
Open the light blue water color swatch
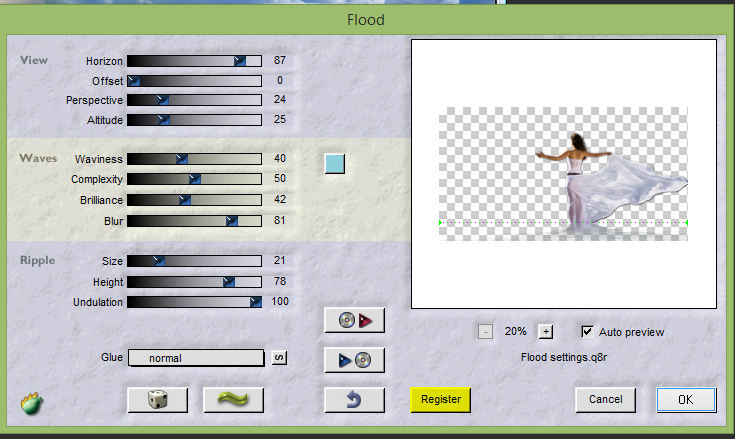(x=335, y=162)
